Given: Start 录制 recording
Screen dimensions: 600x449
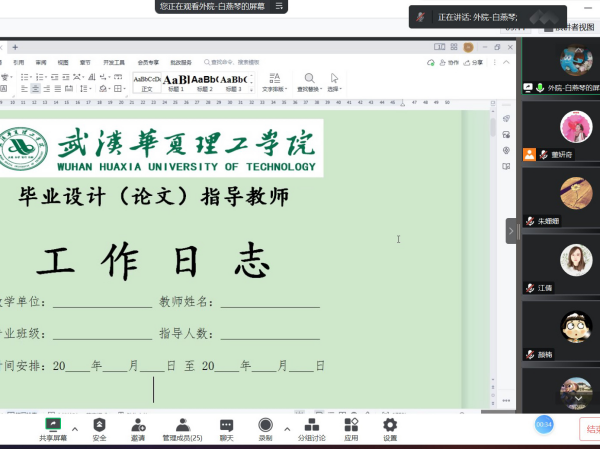Looking at the screenshot, I should tap(265, 430).
